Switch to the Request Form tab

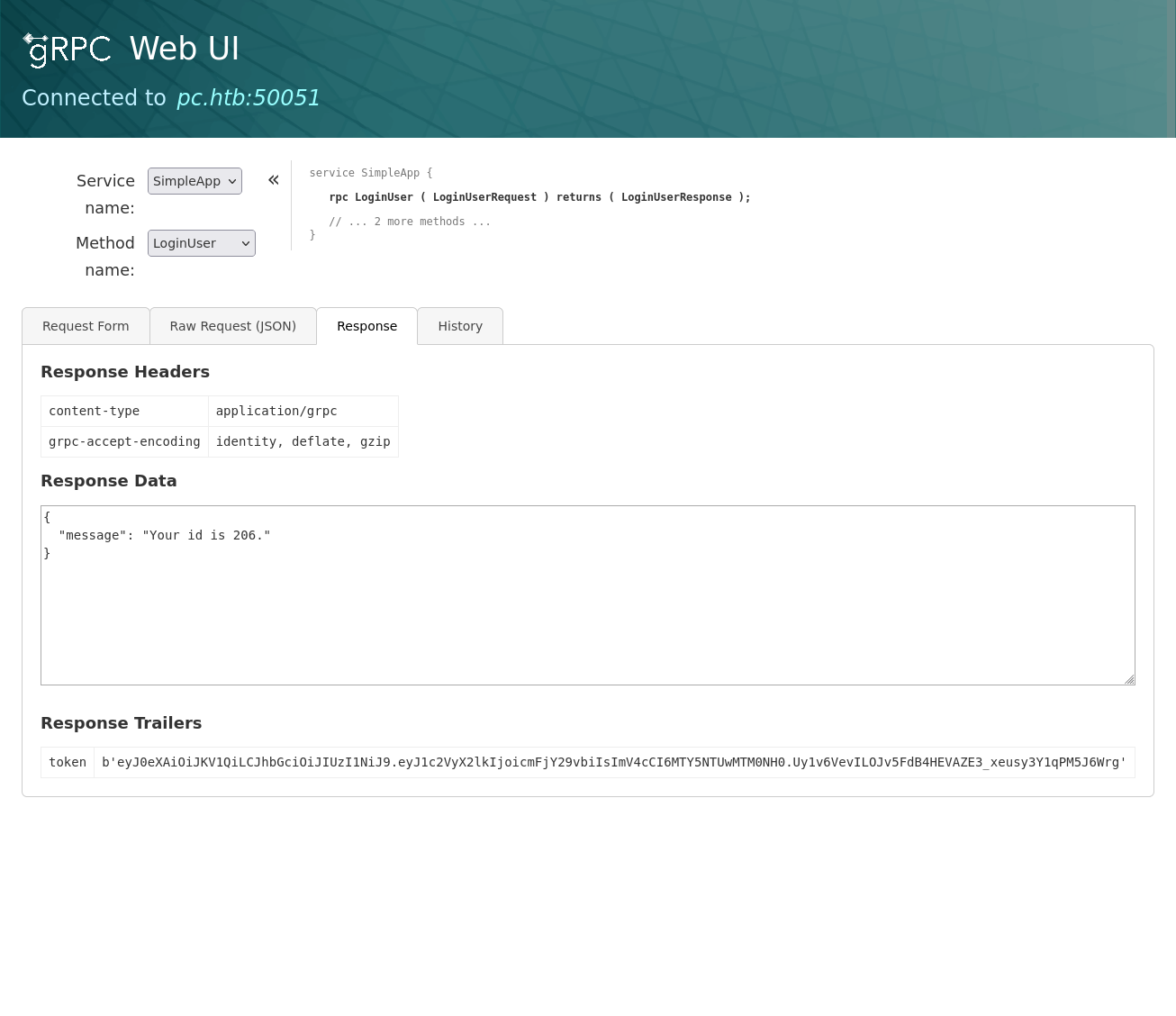pyautogui.click(x=86, y=326)
